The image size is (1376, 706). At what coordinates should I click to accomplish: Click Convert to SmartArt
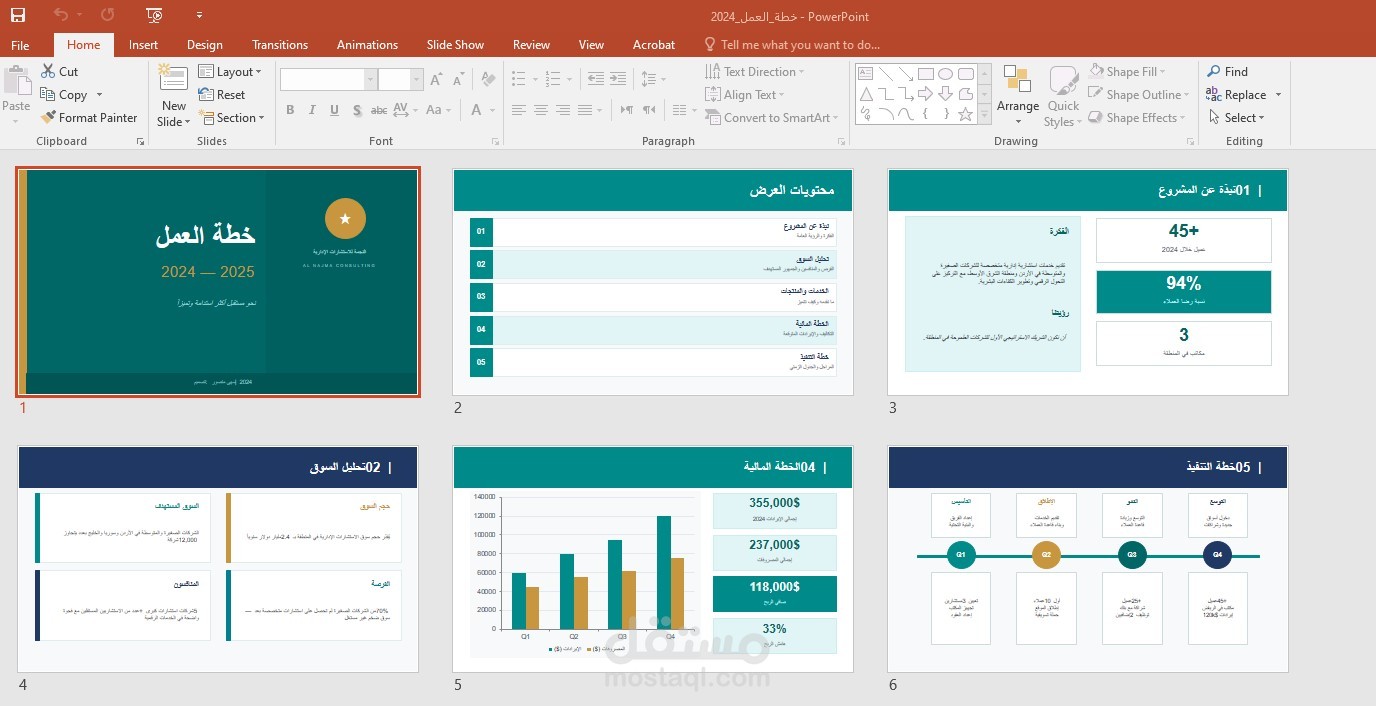click(771, 118)
